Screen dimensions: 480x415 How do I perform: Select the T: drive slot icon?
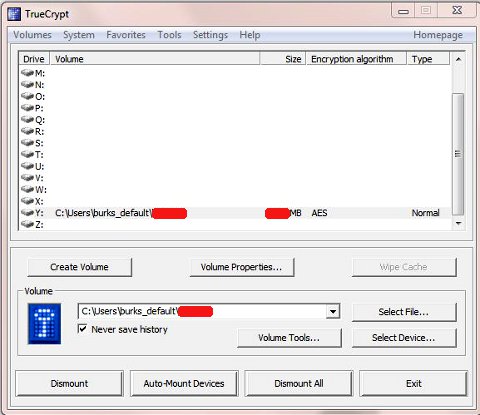click(27, 154)
